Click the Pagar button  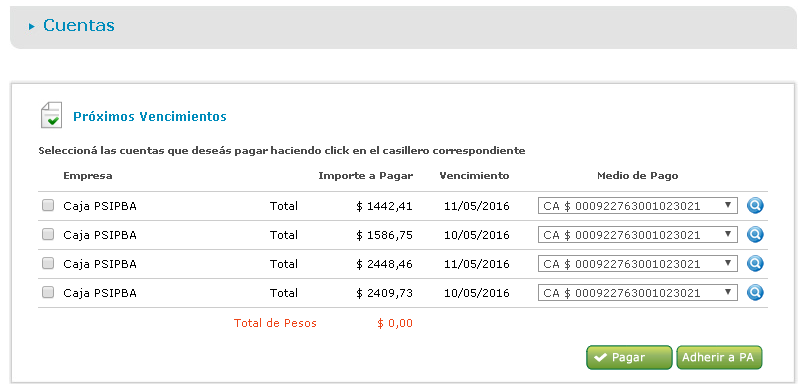pos(629,357)
